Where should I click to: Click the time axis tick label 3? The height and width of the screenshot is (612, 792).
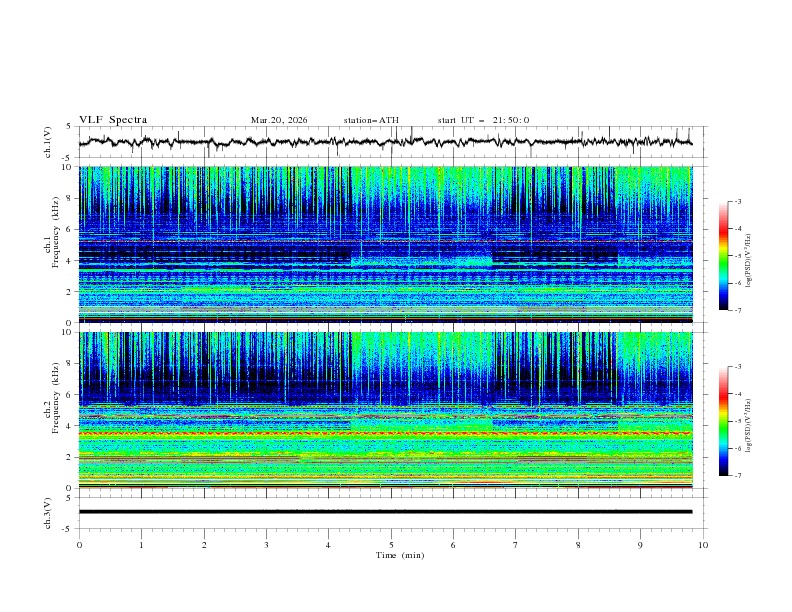point(266,545)
